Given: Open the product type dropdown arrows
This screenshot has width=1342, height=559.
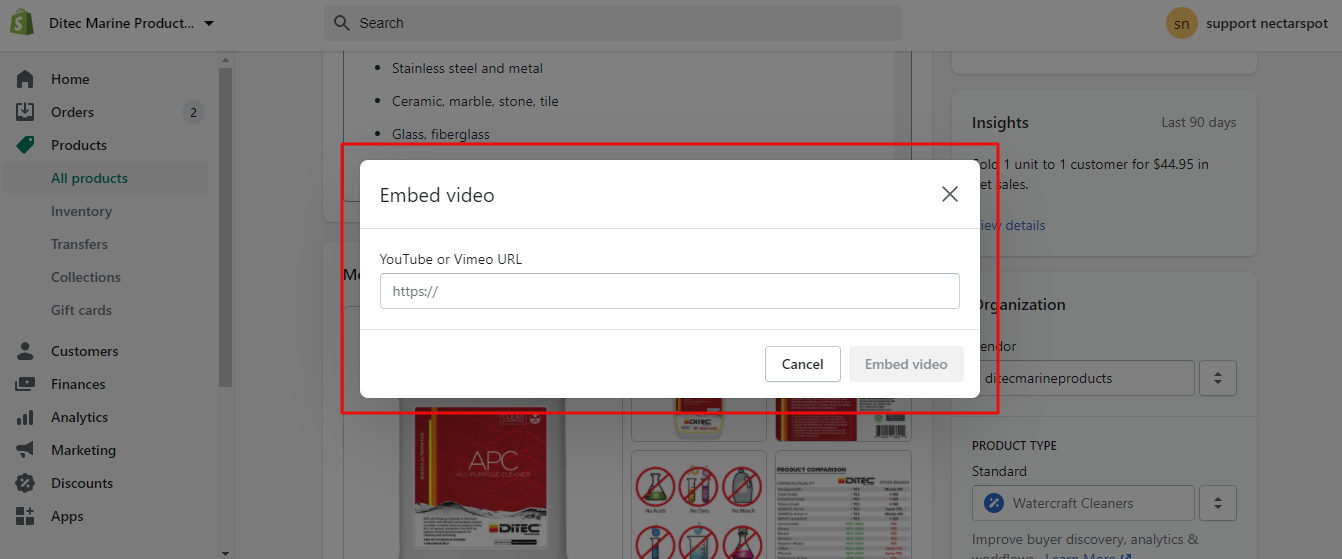Looking at the screenshot, I should pos(1218,503).
